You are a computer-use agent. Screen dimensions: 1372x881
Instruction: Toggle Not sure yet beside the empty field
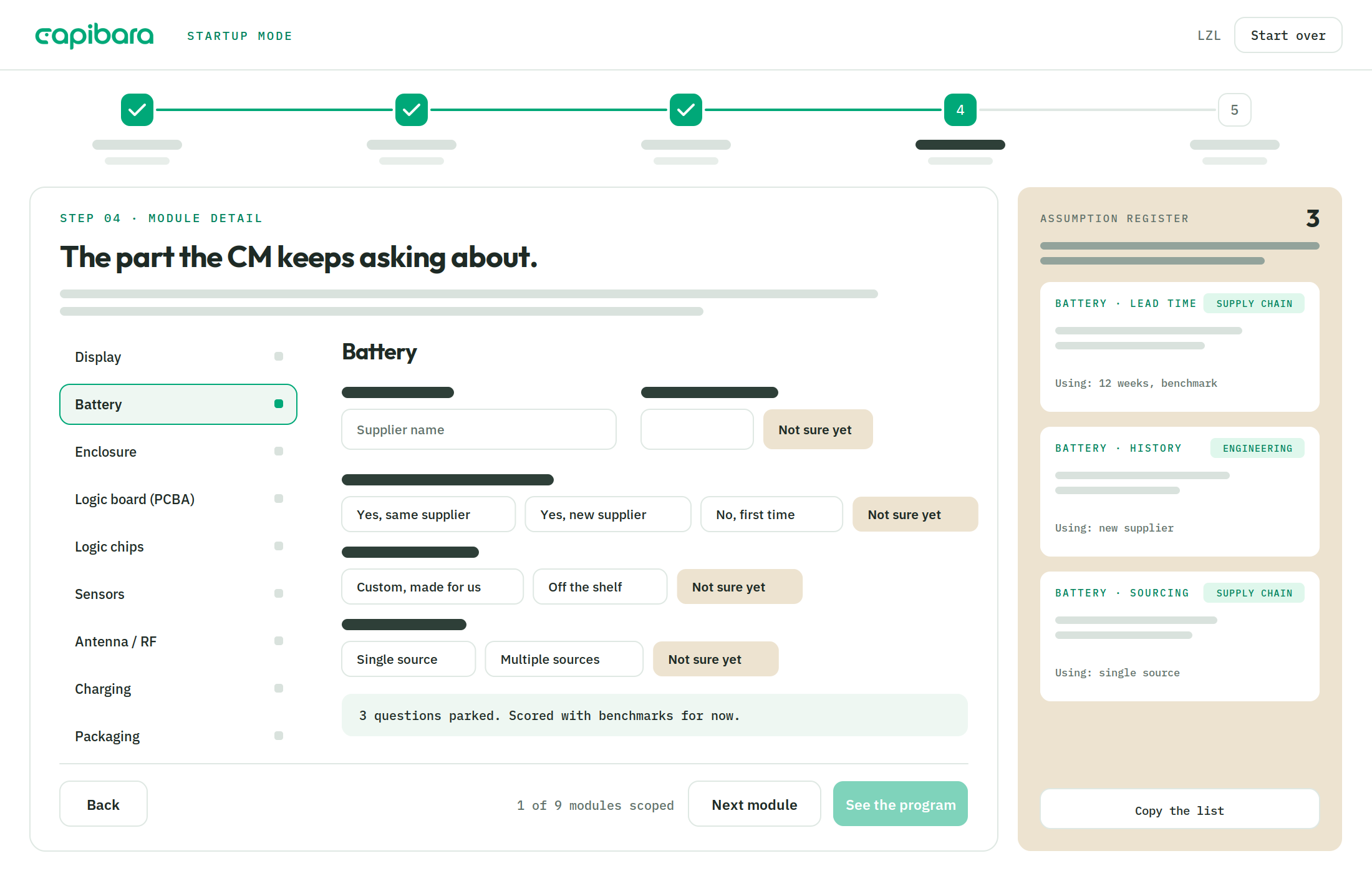(x=818, y=429)
